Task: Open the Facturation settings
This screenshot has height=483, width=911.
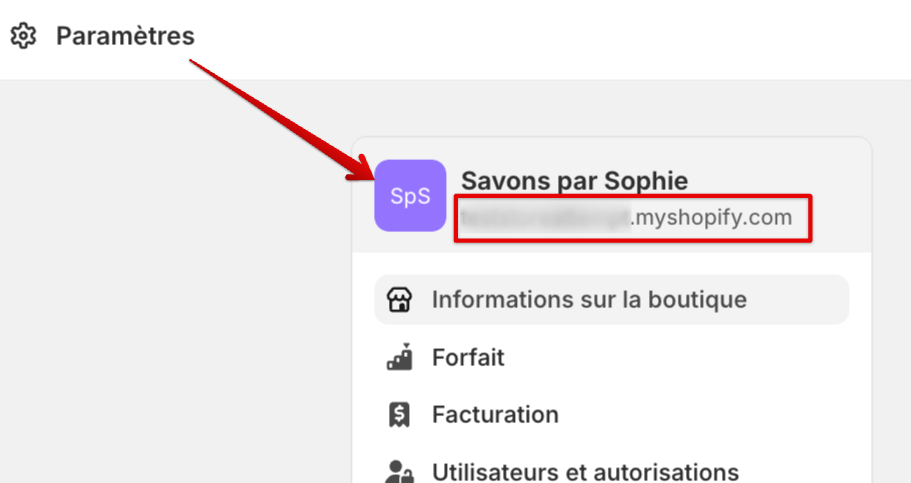Action: (x=495, y=414)
